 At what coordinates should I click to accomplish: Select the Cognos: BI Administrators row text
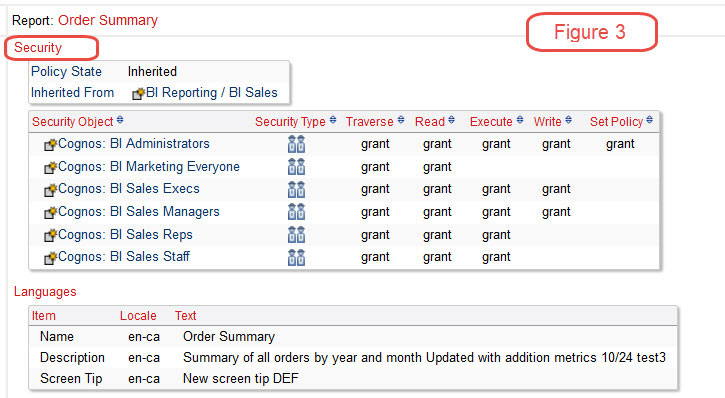134,144
